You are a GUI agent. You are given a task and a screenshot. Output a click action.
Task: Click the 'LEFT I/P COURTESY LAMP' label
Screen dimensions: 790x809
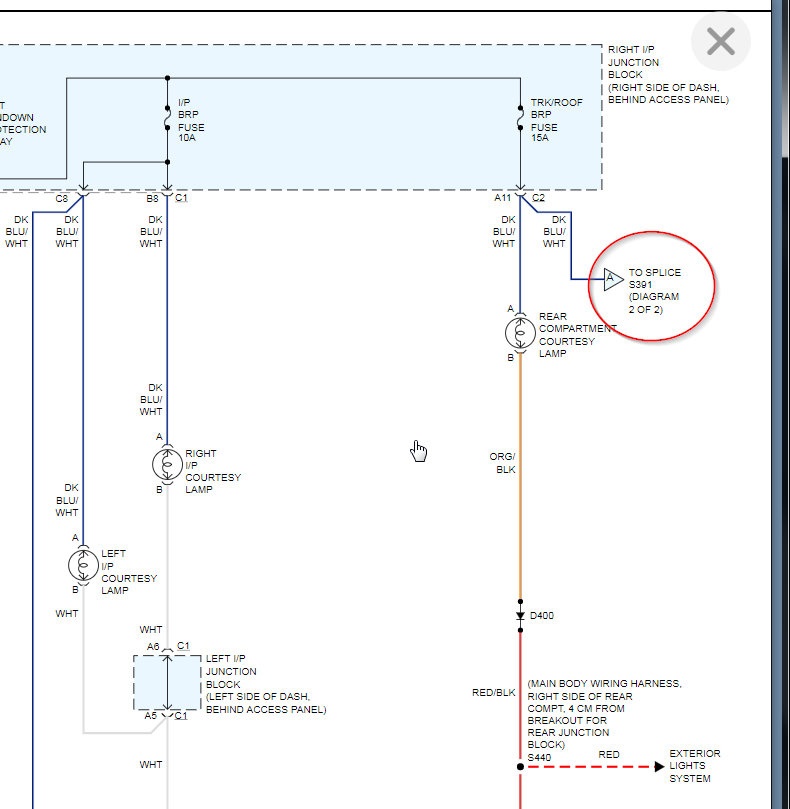point(129,572)
